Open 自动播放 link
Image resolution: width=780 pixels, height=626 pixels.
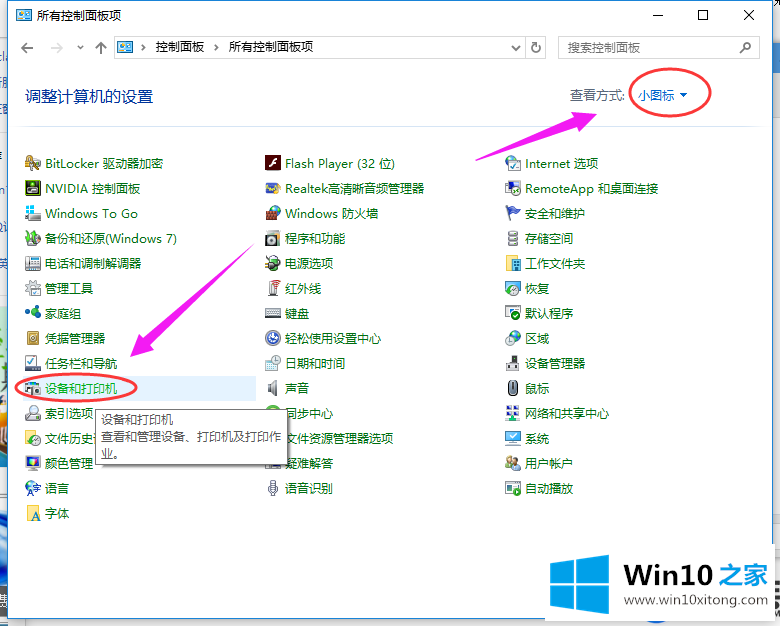pos(549,488)
